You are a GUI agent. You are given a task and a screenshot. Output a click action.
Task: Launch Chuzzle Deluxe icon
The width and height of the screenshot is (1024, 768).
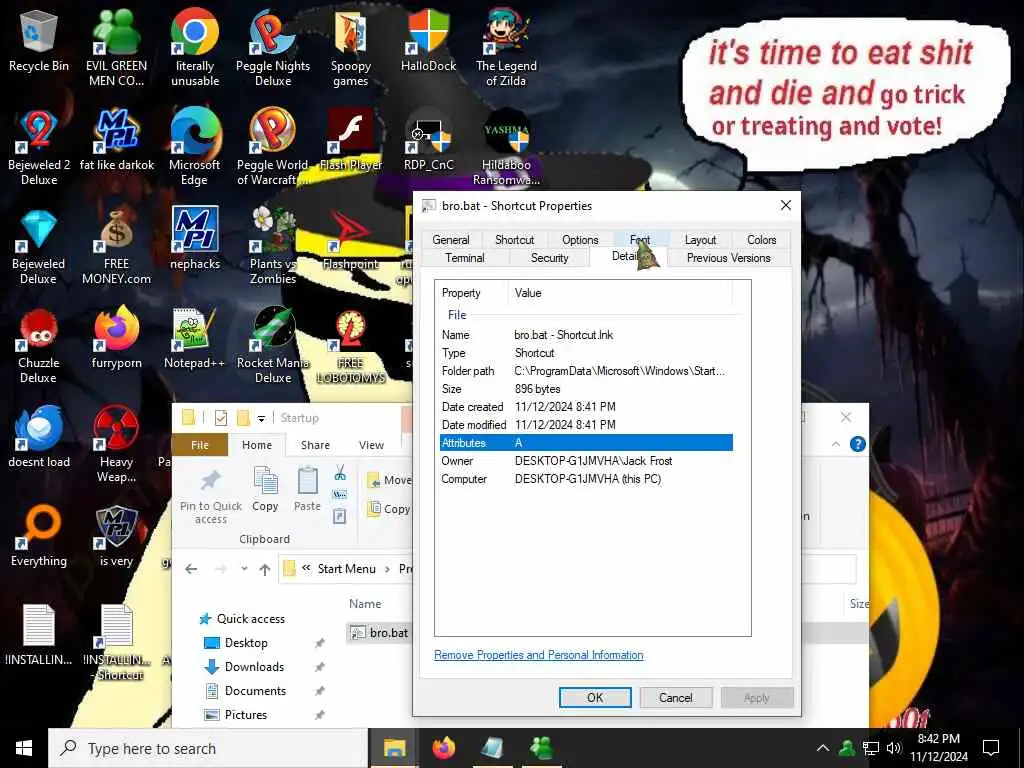coord(39,345)
